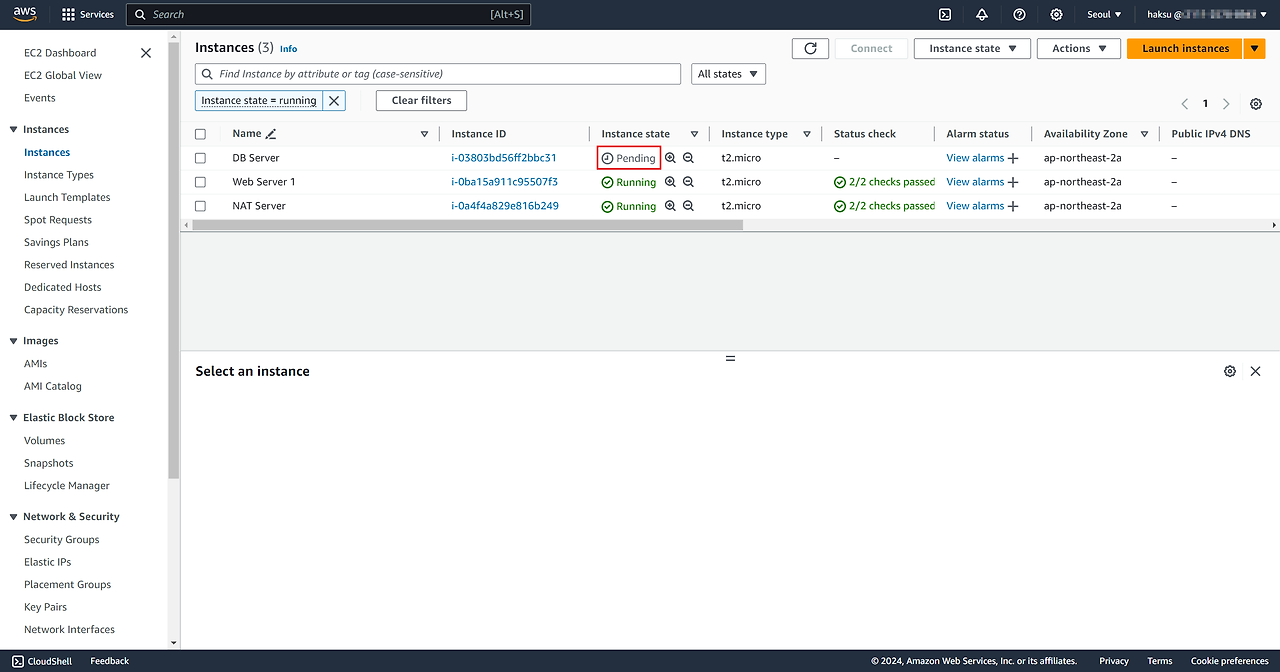Open the help question mark icon

1019,15
